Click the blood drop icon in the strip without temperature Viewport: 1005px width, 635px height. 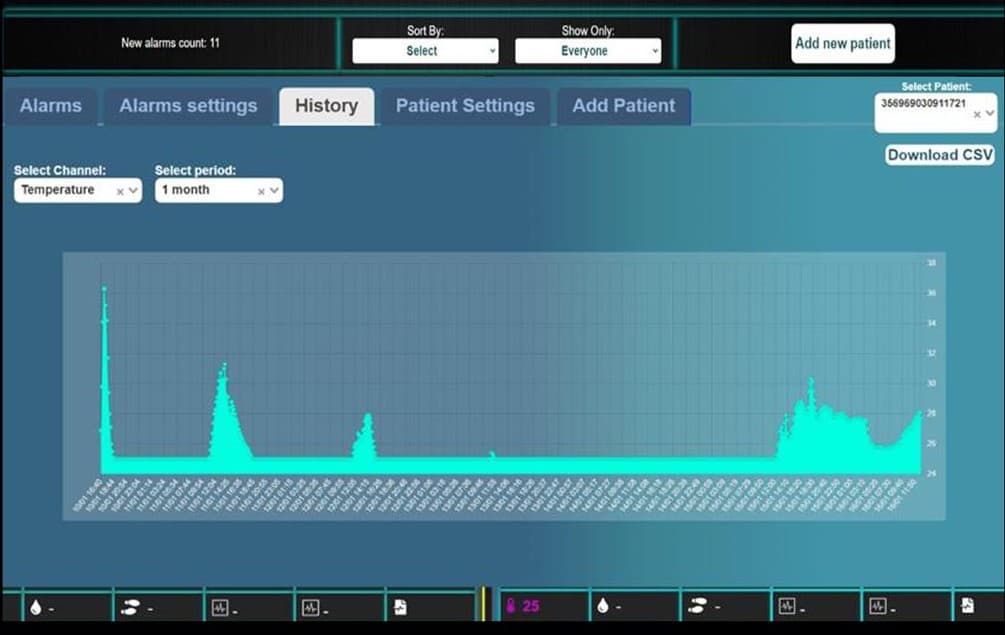pos(36,607)
